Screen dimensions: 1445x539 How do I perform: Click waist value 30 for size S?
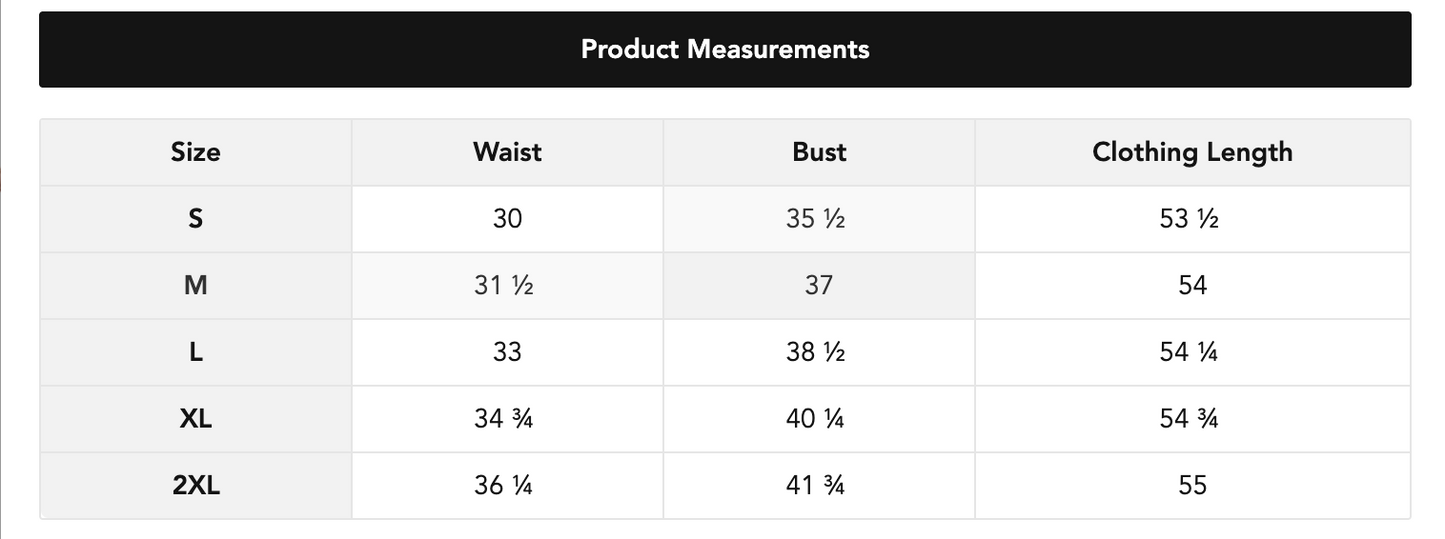coord(507,219)
